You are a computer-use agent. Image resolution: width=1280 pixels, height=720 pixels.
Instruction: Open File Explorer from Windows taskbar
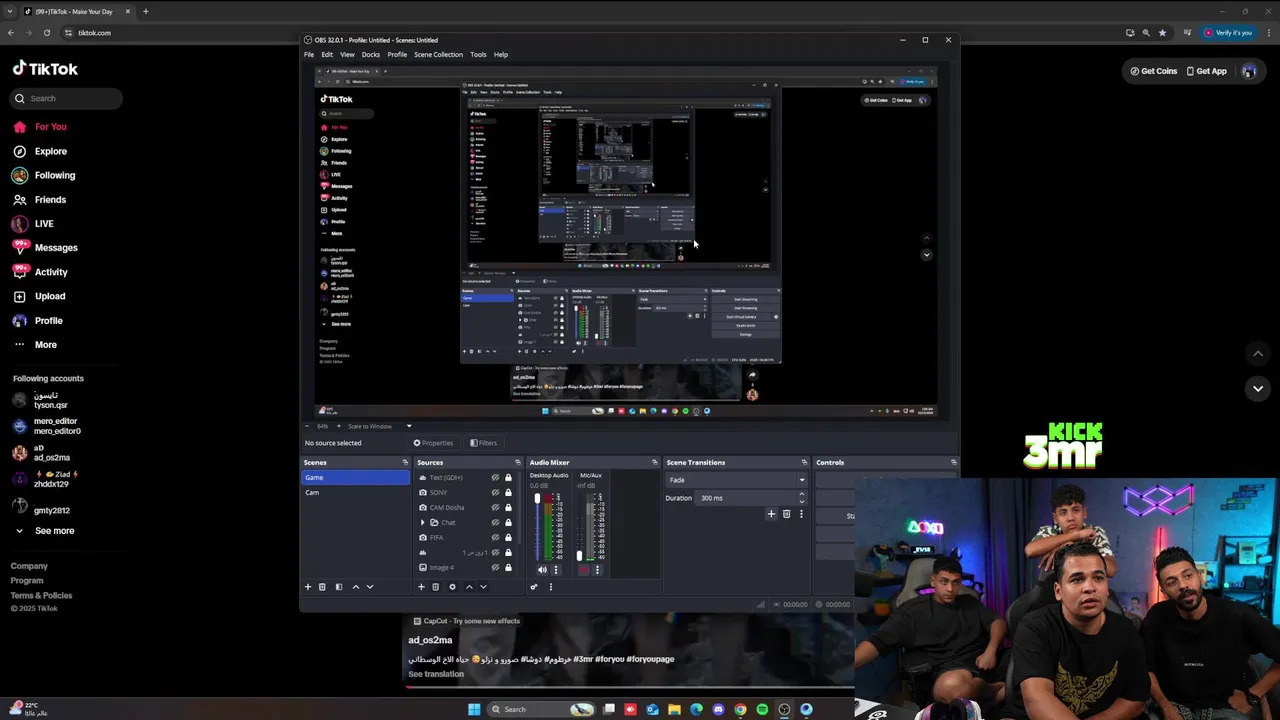point(674,709)
